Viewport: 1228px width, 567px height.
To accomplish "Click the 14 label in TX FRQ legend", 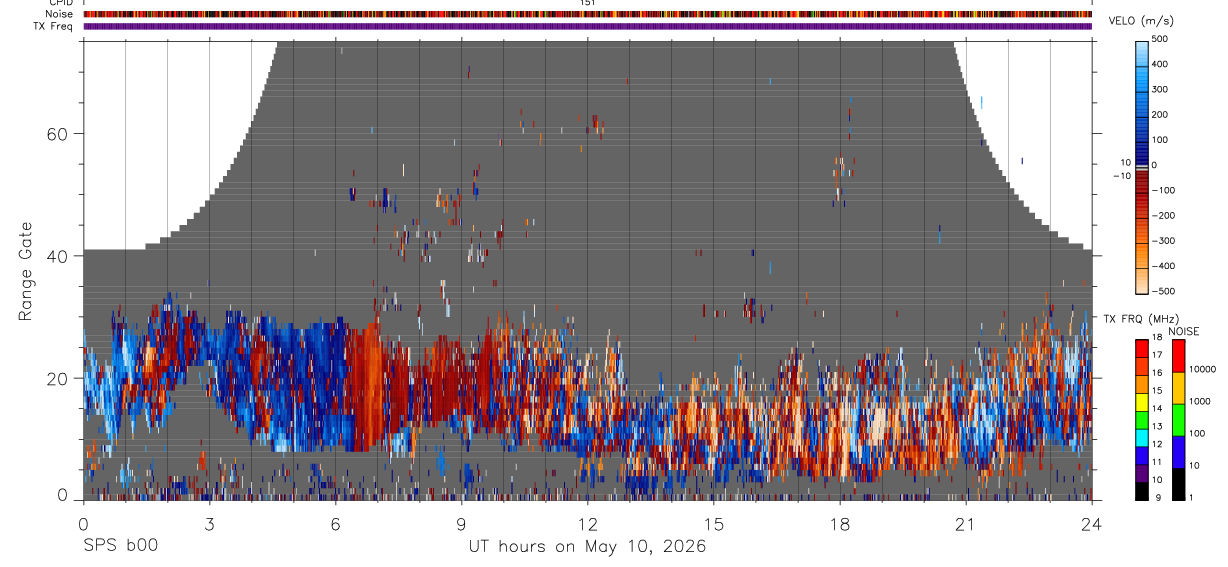I will [x=1158, y=408].
